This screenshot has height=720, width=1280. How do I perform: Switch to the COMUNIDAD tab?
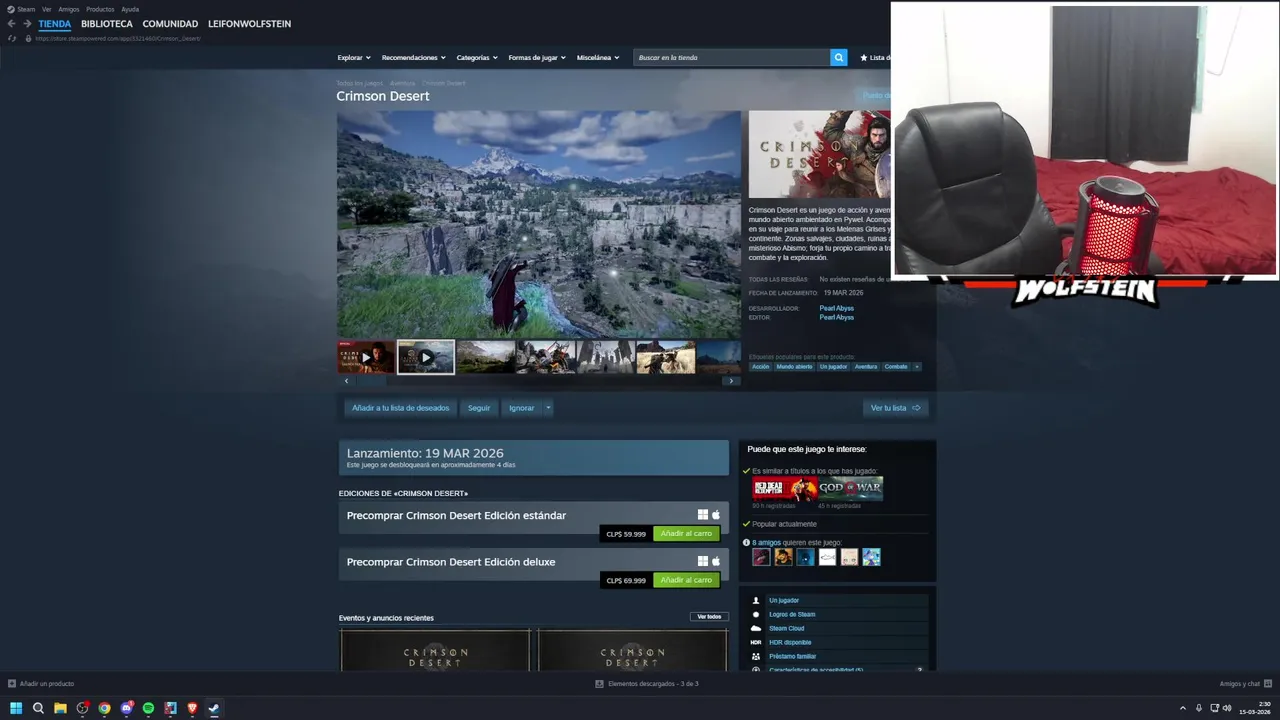[x=170, y=24]
